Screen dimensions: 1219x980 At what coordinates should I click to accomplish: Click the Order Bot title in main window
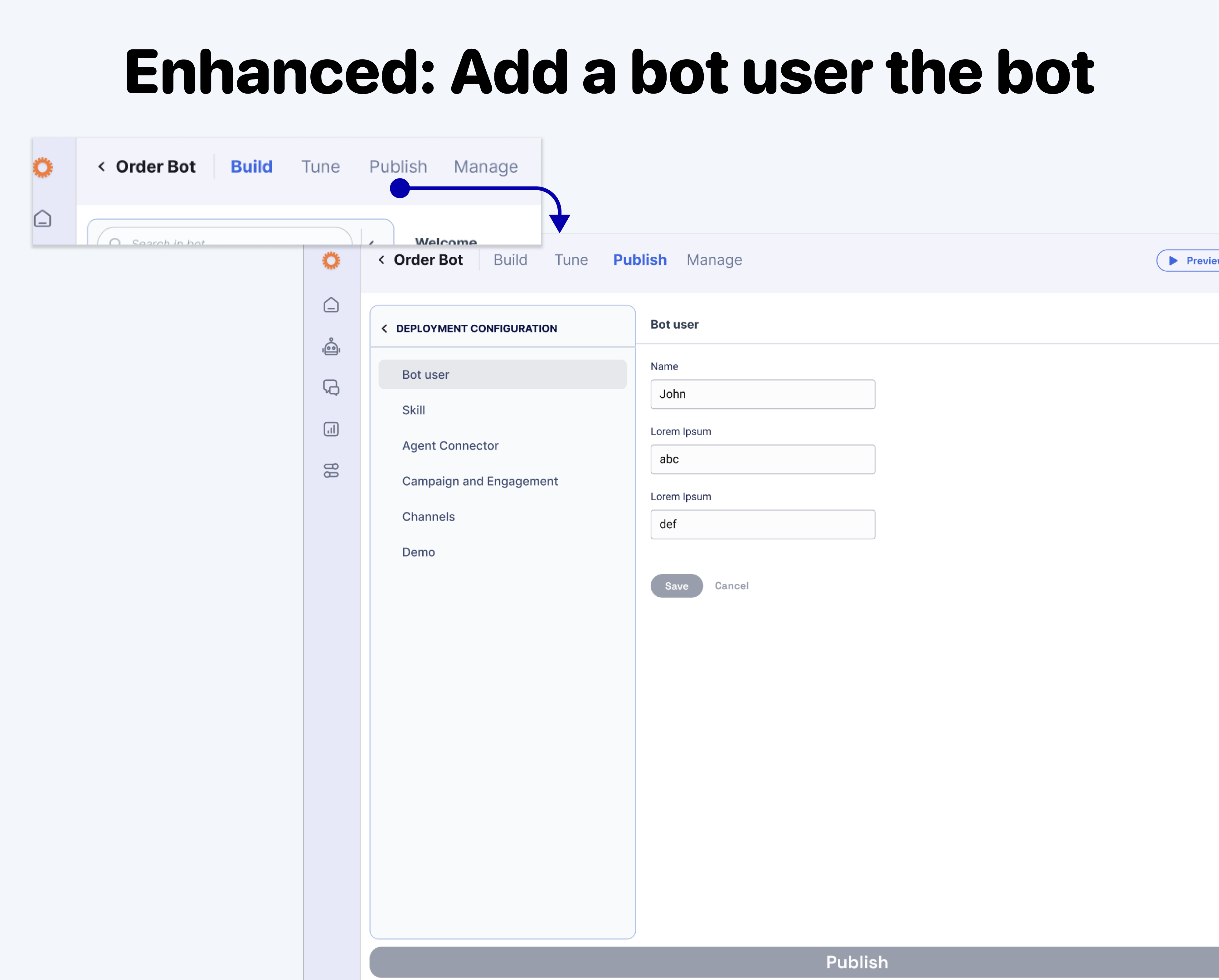click(x=429, y=260)
